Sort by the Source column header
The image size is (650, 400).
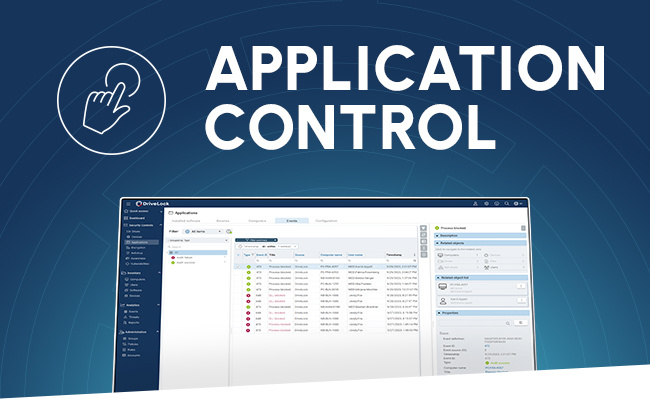(299, 255)
